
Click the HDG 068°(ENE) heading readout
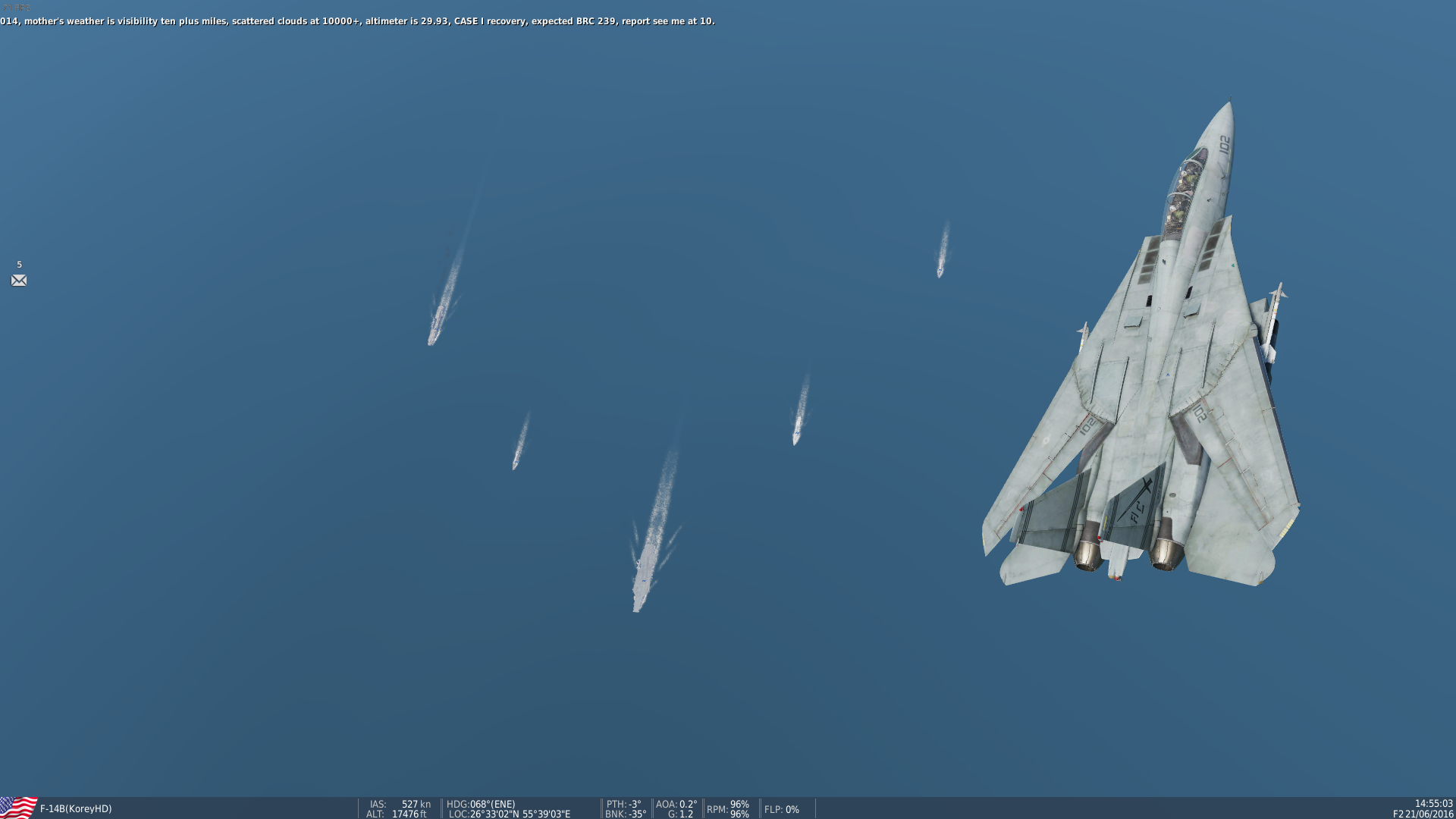click(481, 804)
